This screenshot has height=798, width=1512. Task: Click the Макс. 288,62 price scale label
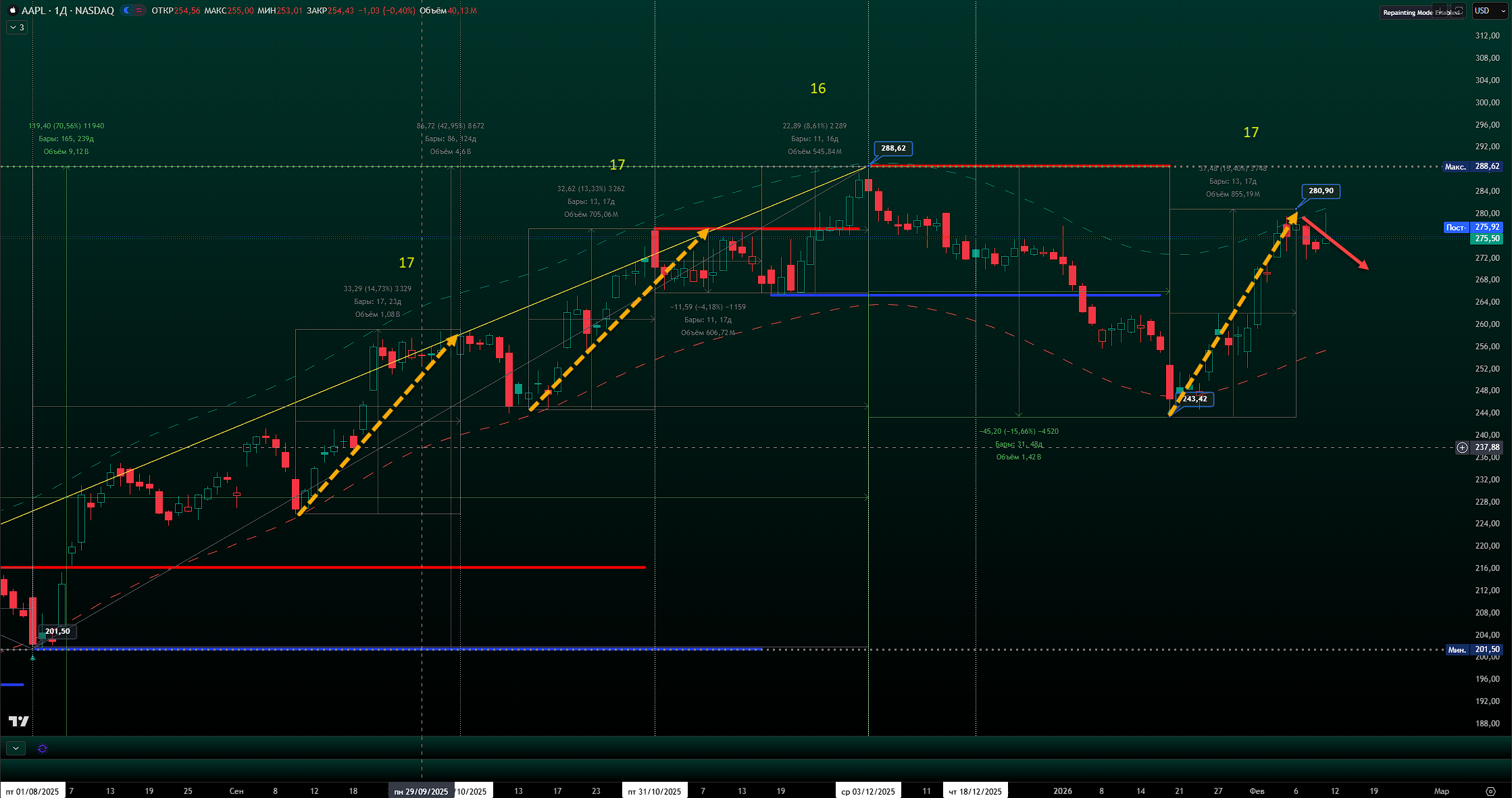pyautogui.click(x=1471, y=166)
